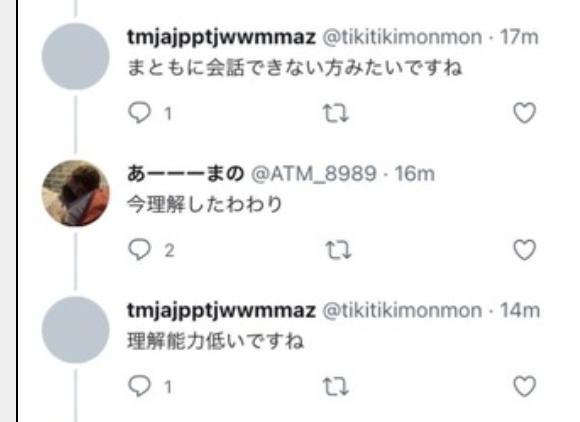Open the 16m timestamp link
This screenshot has height=422, width=580.
414,173
